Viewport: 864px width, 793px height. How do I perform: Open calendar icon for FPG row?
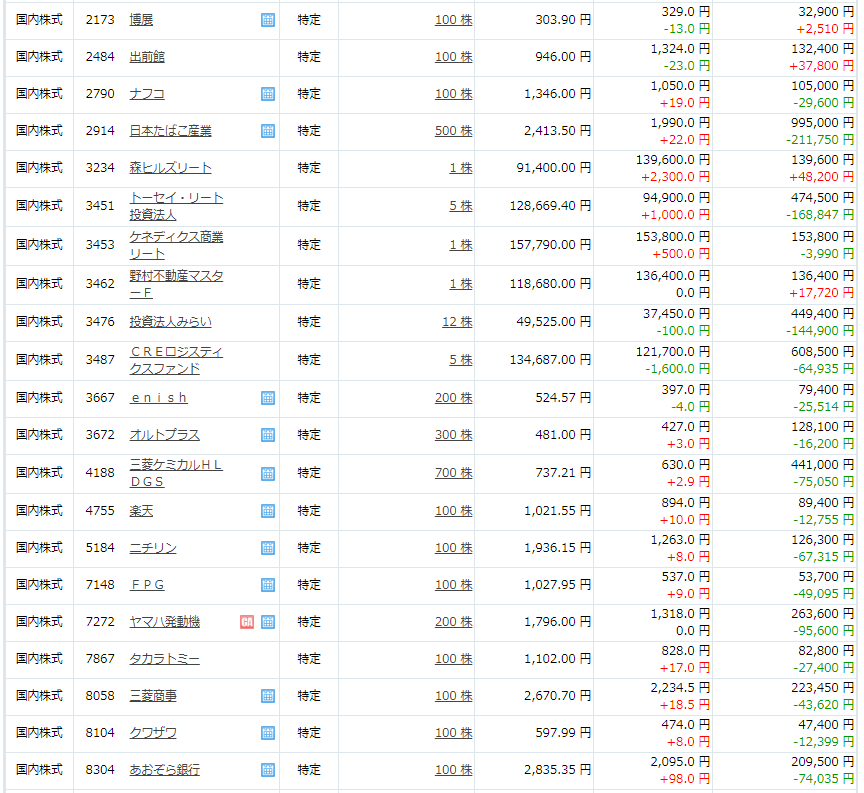point(268,585)
